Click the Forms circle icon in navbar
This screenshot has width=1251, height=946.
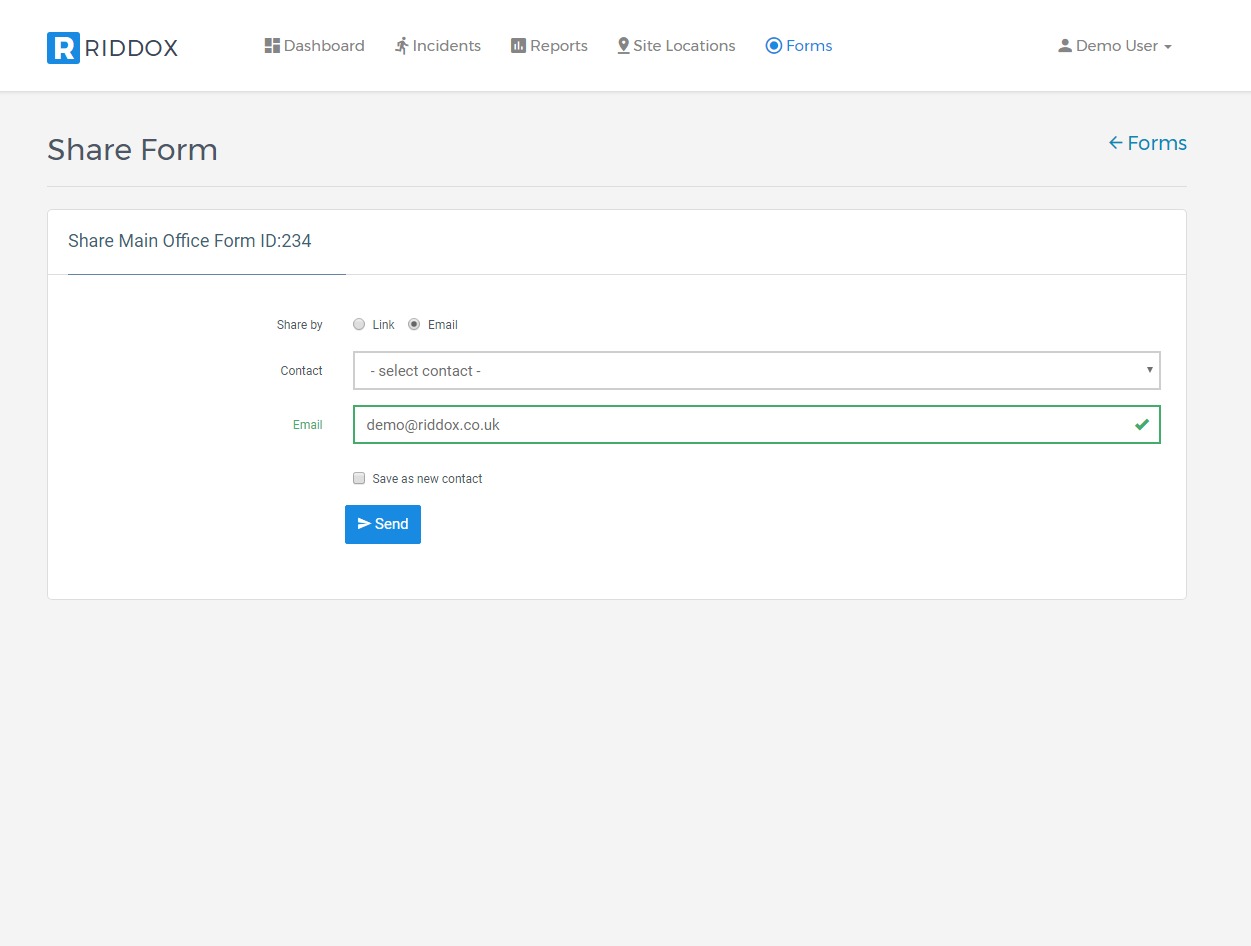coord(773,46)
